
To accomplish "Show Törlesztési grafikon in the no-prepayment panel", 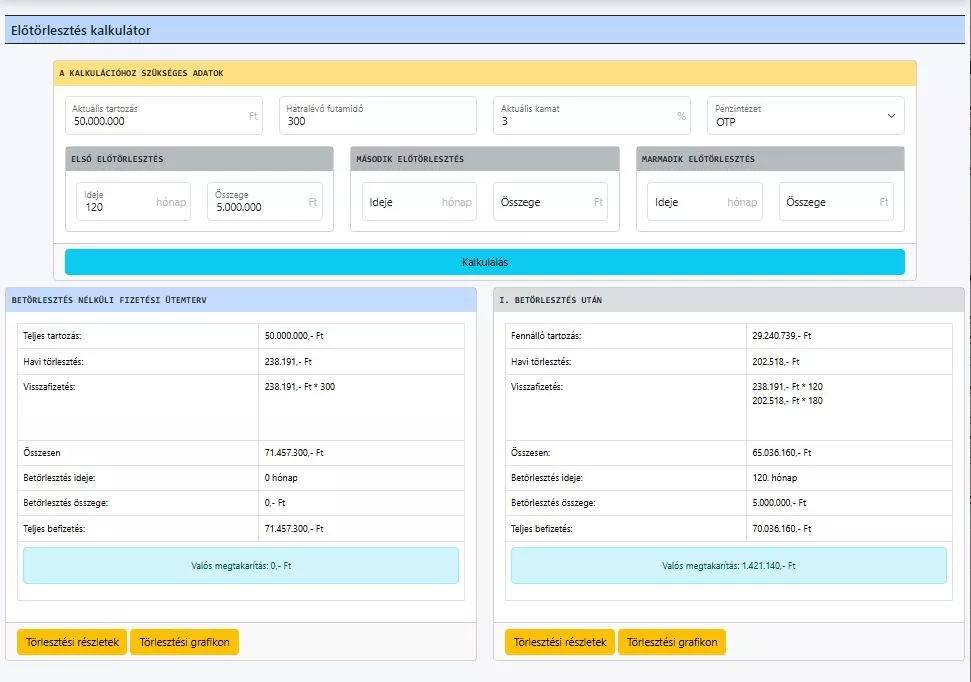I will point(185,643).
